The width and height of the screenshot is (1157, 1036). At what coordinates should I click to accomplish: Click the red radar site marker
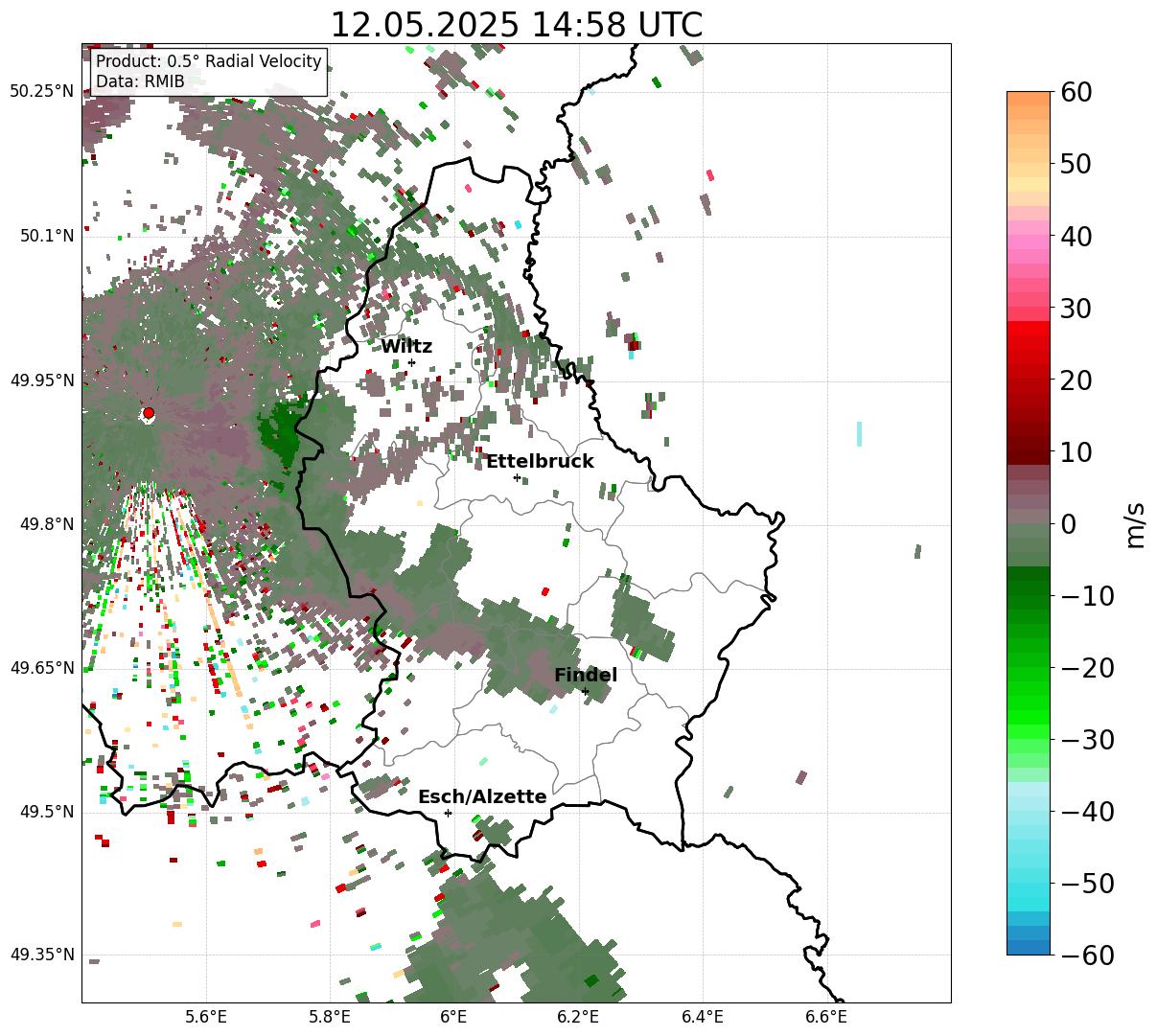click(149, 413)
